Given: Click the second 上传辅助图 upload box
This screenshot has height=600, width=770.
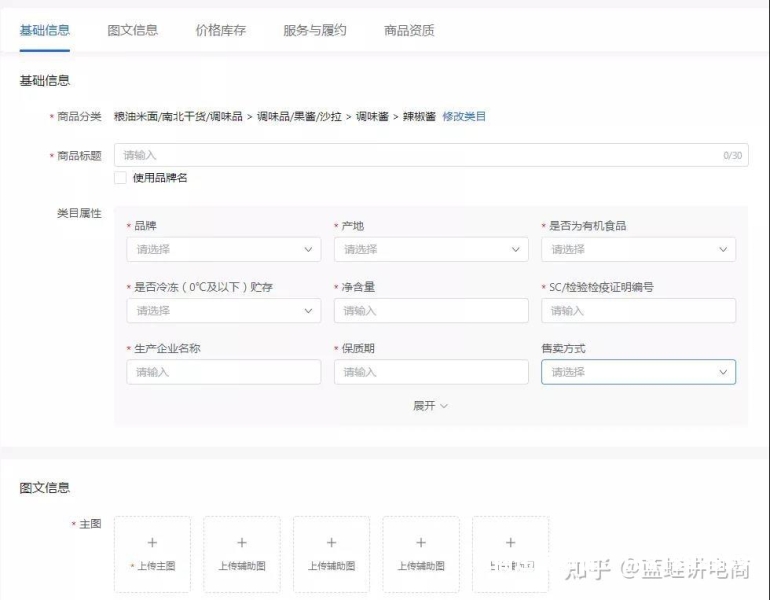Looking at the screenshot, I should [x=331, y=554].
